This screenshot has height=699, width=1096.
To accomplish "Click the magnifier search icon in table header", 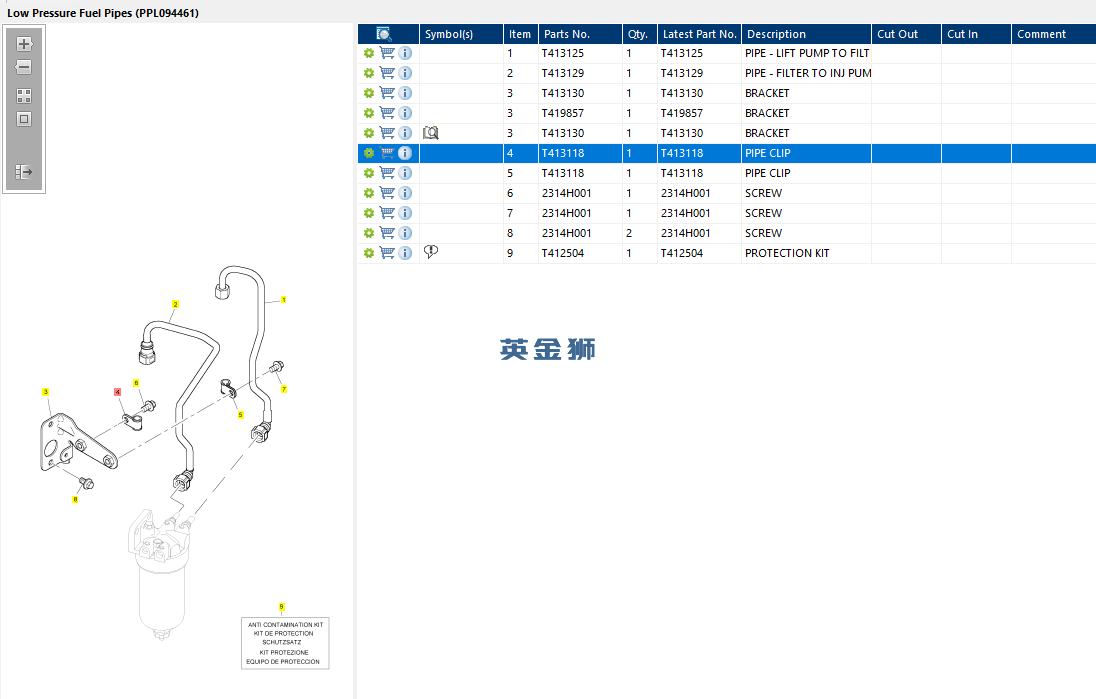I will 384,34.
